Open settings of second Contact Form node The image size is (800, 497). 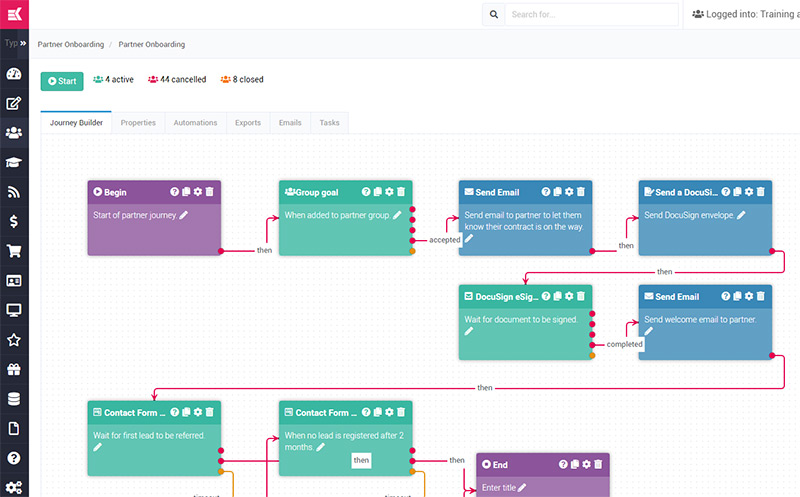[x=389, y=412]
